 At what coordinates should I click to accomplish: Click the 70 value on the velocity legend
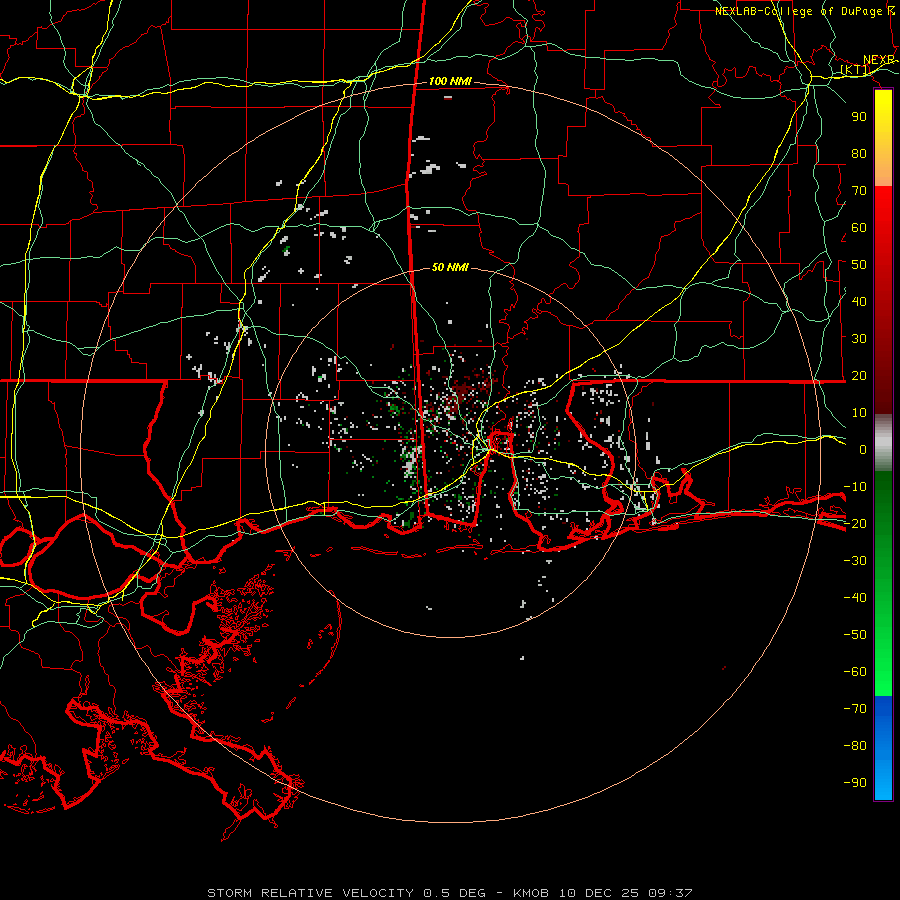(x=859, y=191)
